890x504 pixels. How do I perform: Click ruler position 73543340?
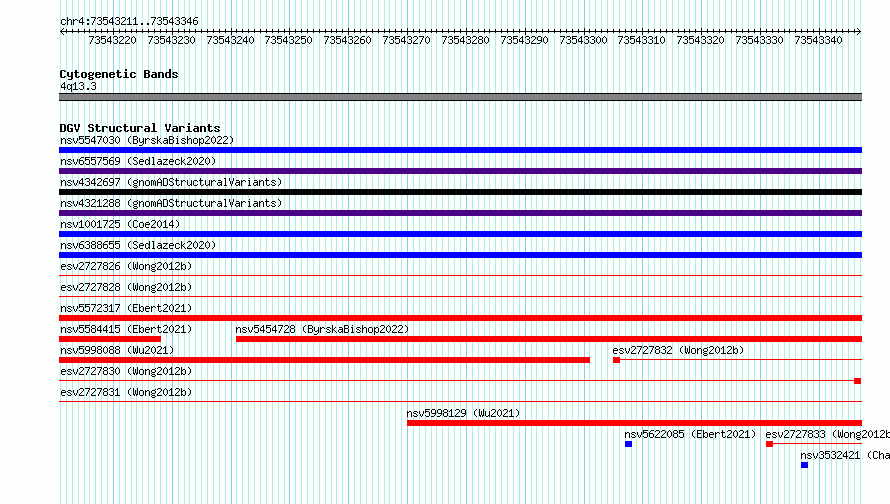tap(818, 40)
